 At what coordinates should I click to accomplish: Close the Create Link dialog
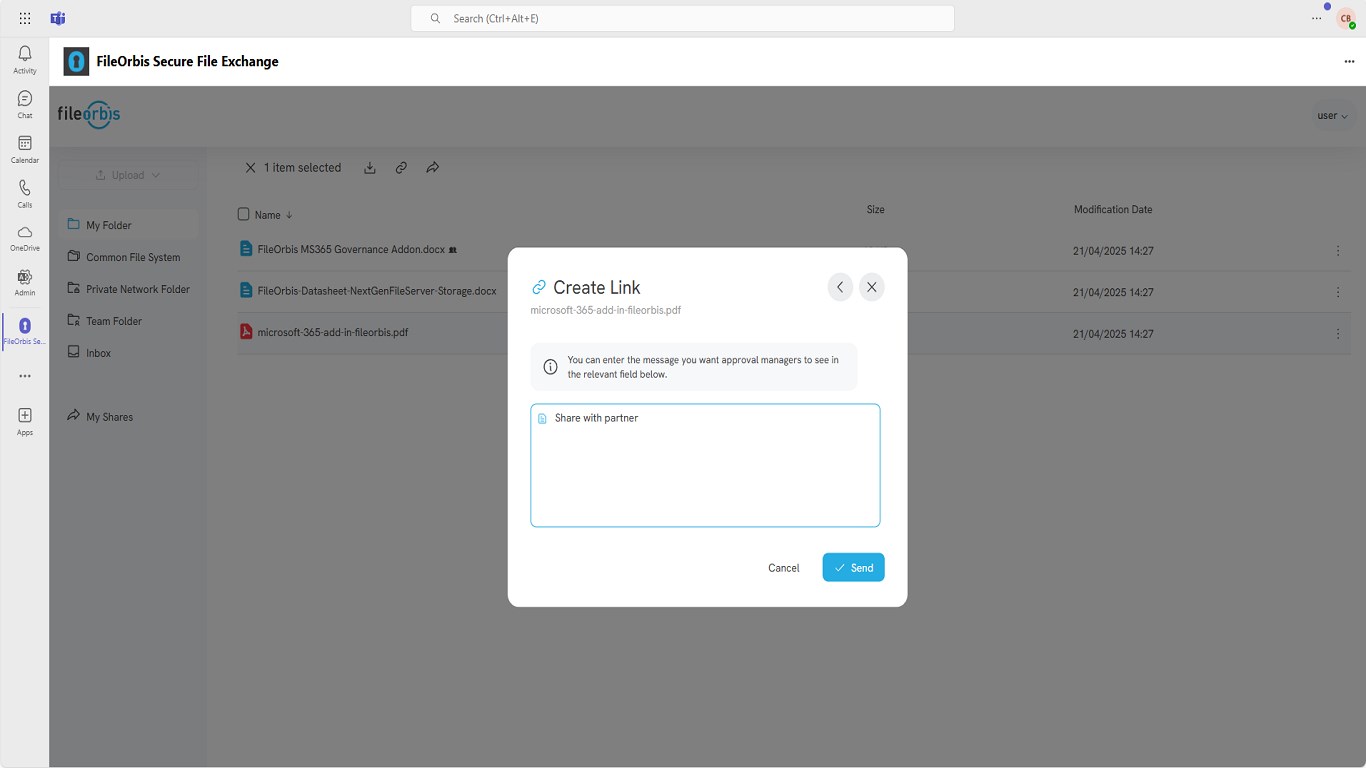pos(872,287)
